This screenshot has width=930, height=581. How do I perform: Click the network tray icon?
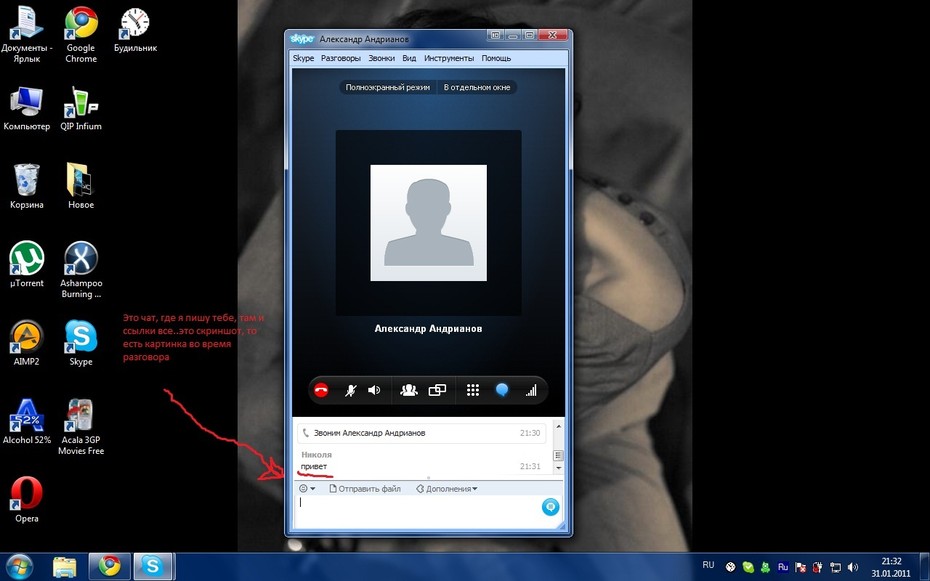[x=835, y=567]
